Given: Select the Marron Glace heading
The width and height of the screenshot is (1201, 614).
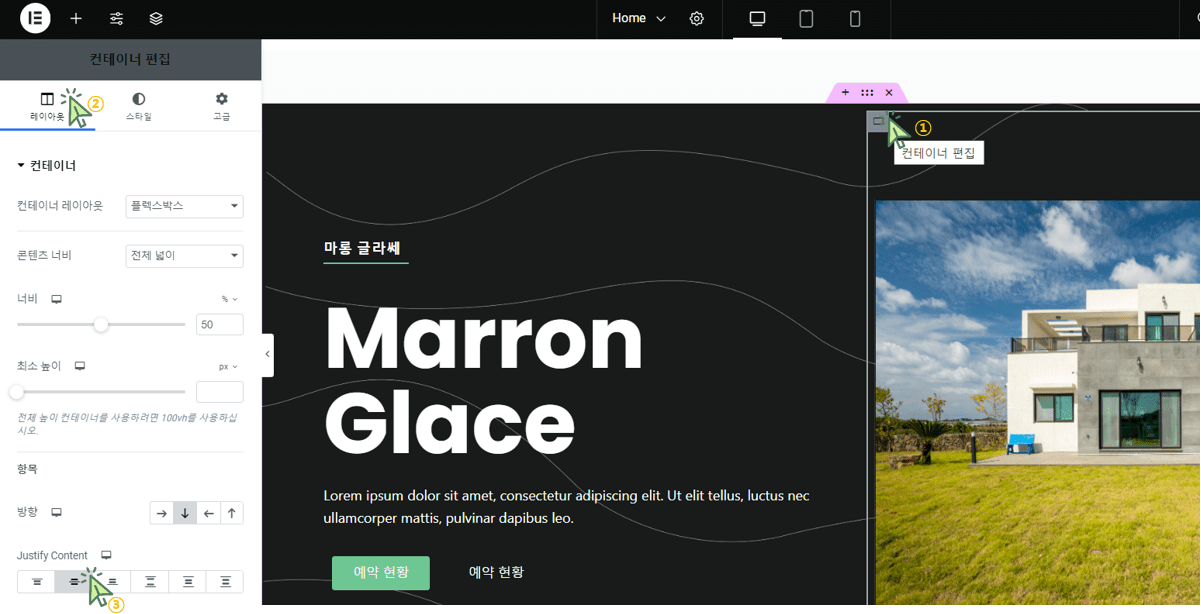Looking at the screenshot, I should point(484,381).
